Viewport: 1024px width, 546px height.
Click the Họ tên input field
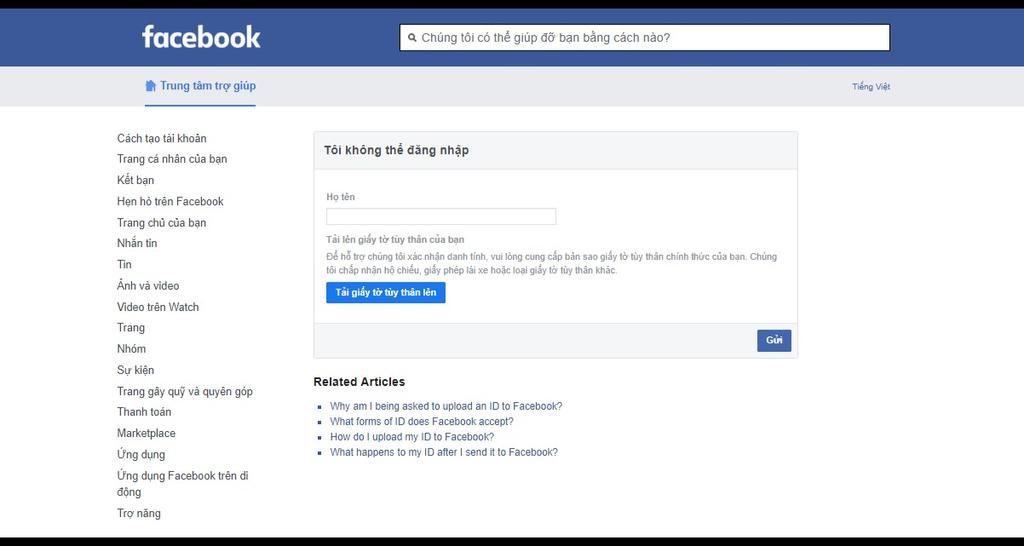441,217
